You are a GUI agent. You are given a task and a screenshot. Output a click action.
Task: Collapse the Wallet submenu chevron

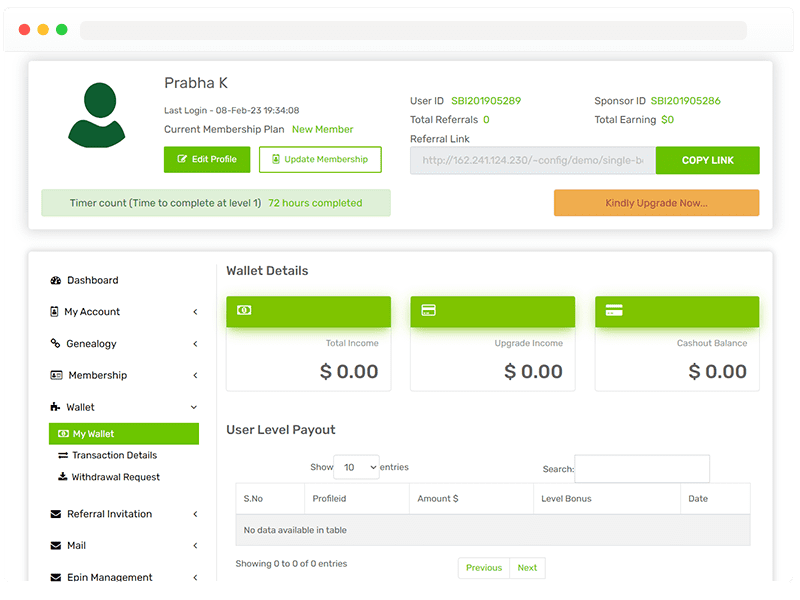195,408
